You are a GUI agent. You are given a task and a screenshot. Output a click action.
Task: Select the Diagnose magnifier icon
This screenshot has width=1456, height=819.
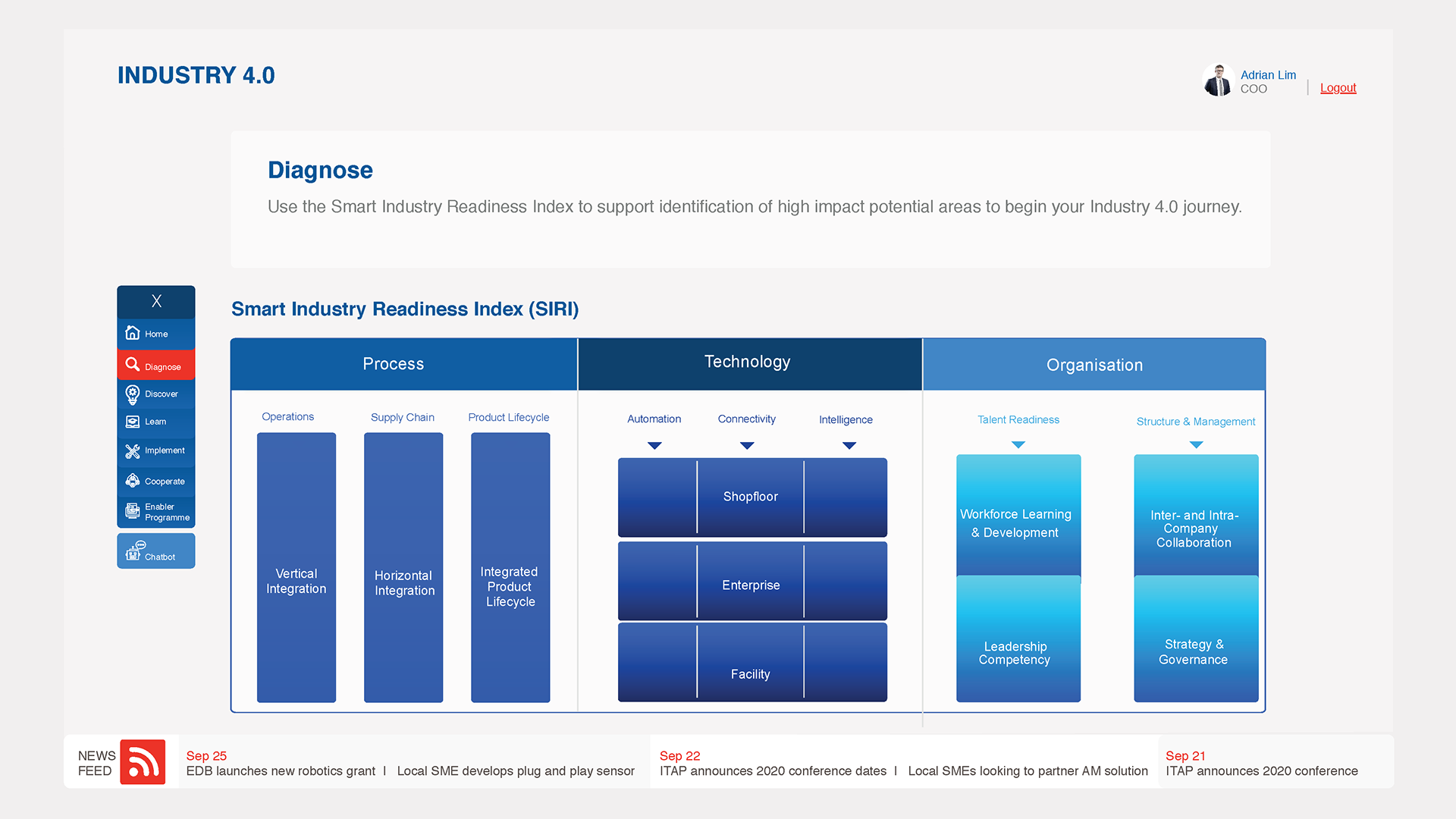coord(133,366)
